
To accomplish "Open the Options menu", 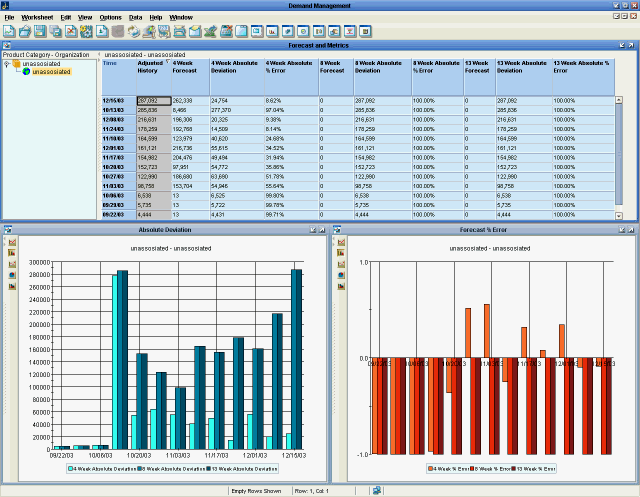I will (111, 18).
